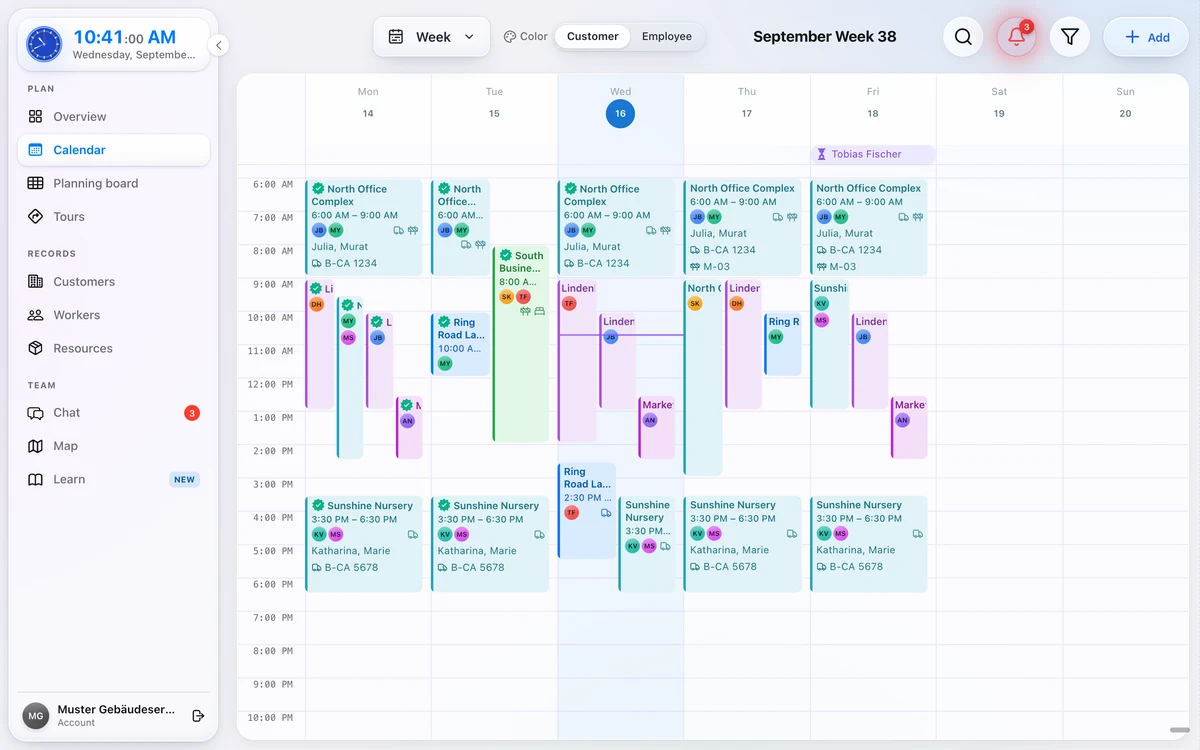The width and height of the screenshot is (1200, 750).
Task: Open Chat with 3 unread
Action: click(114, 413)
